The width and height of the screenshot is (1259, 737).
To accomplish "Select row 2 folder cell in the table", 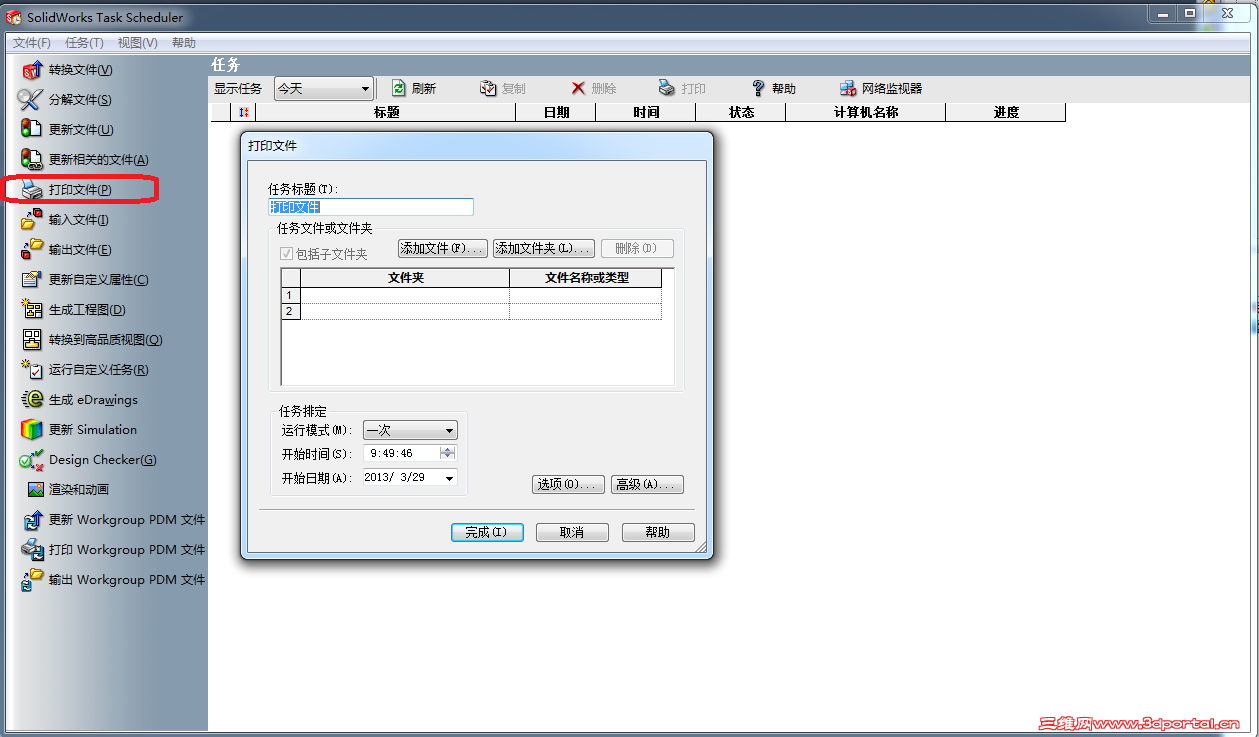I will point(405,311).
